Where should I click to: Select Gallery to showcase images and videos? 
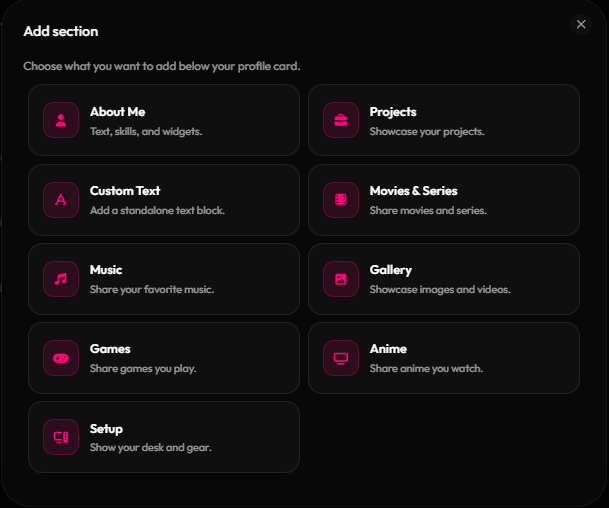444,279
